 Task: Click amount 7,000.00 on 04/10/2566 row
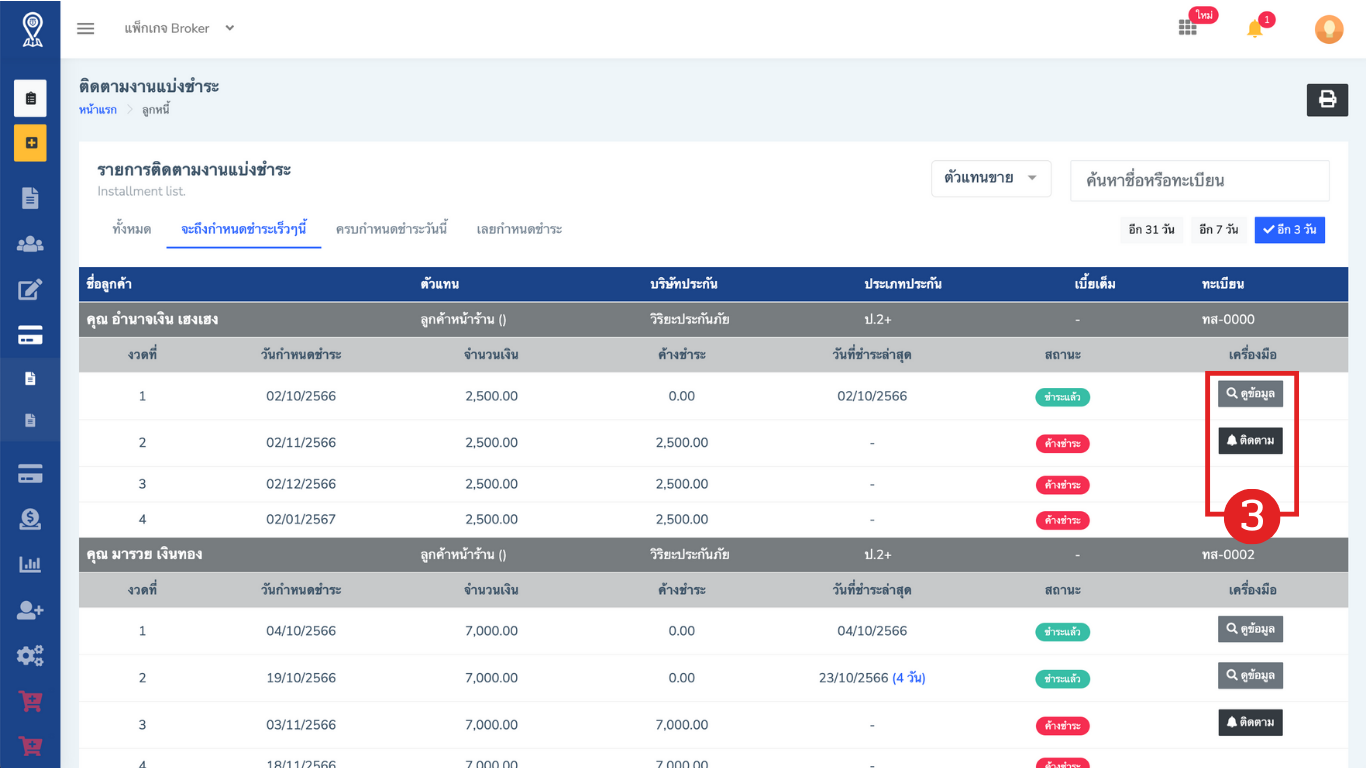[x=491, y=631]
